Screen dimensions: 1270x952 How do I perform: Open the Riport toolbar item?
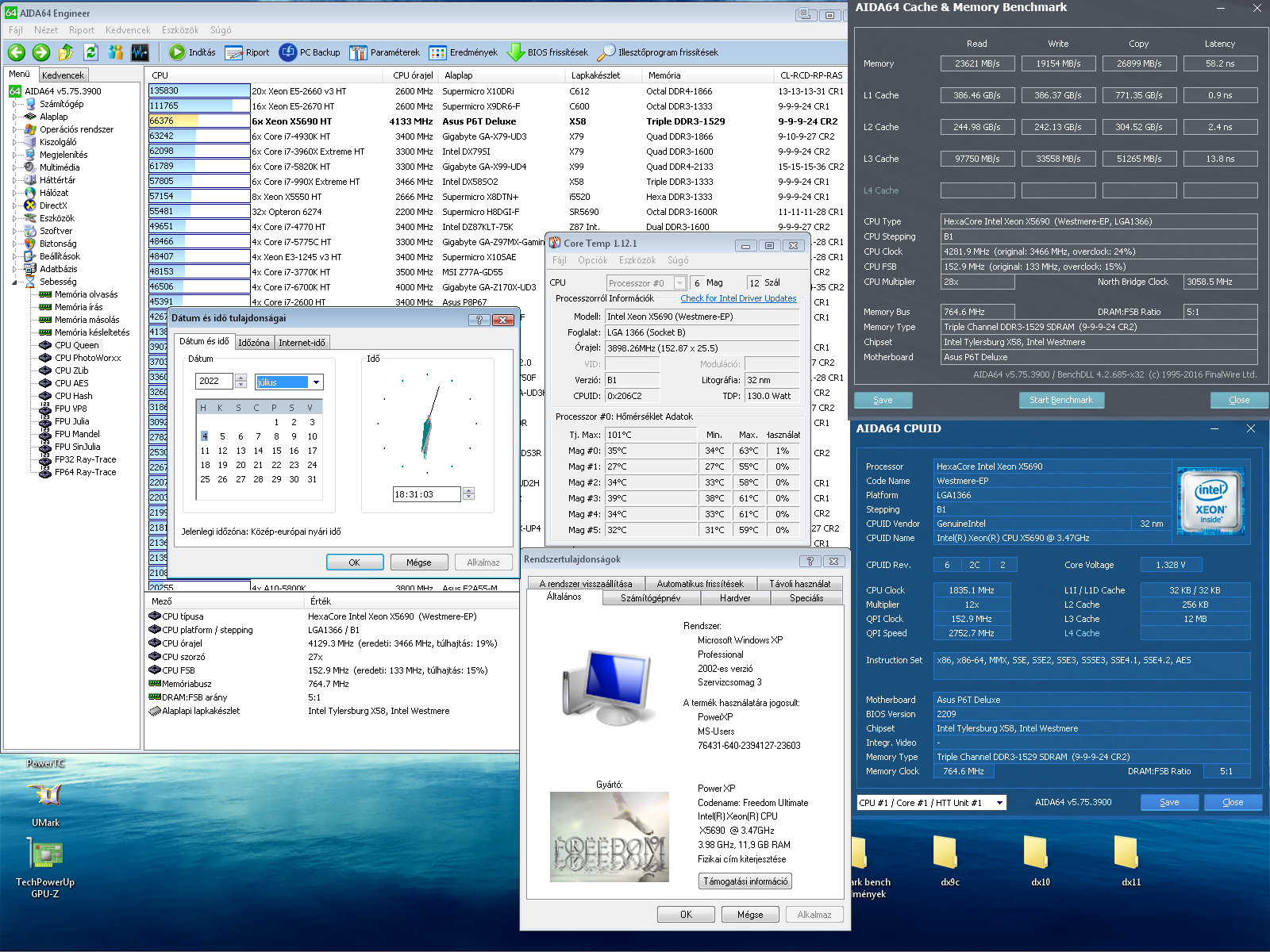pyautogui.click(x=248, y=52)
